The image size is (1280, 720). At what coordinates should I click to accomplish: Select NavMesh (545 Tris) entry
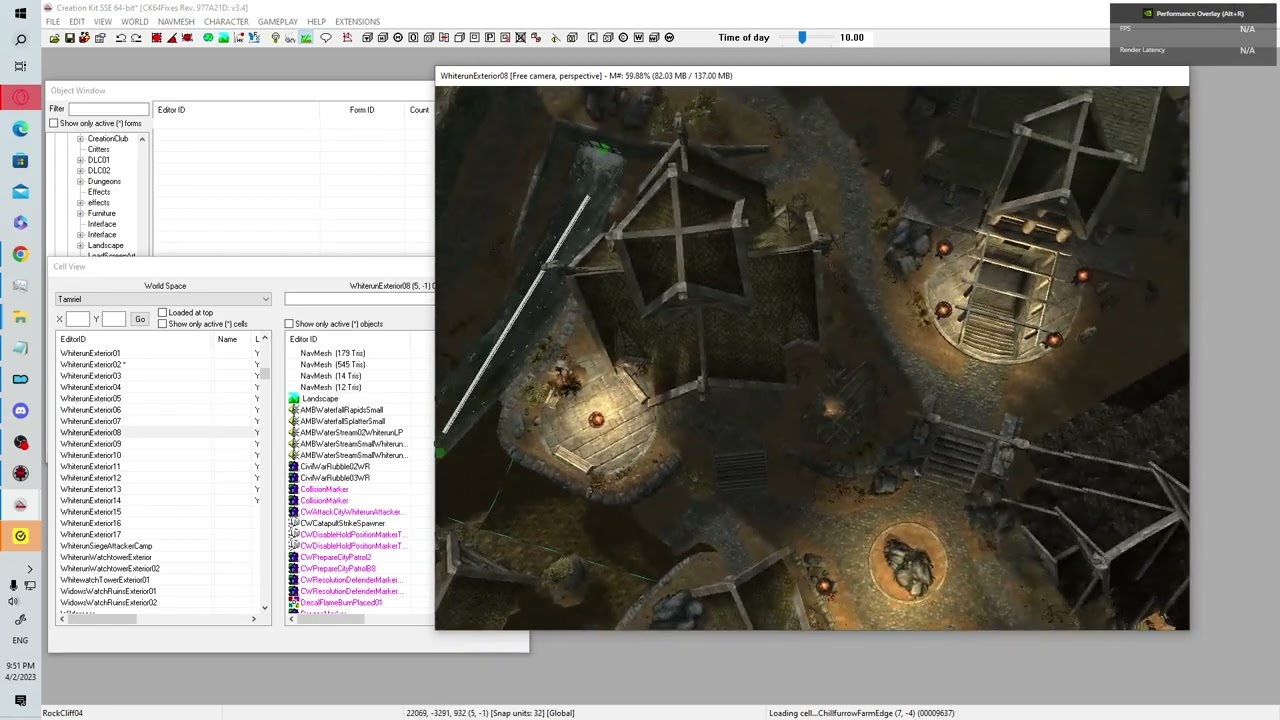click(x=332, y=365)
